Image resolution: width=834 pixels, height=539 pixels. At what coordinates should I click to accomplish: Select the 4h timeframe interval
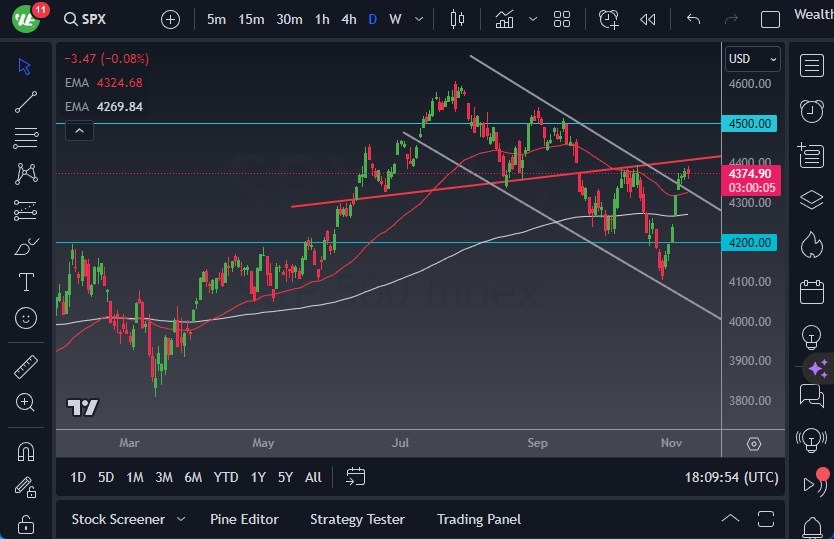(x=348, y=19)
